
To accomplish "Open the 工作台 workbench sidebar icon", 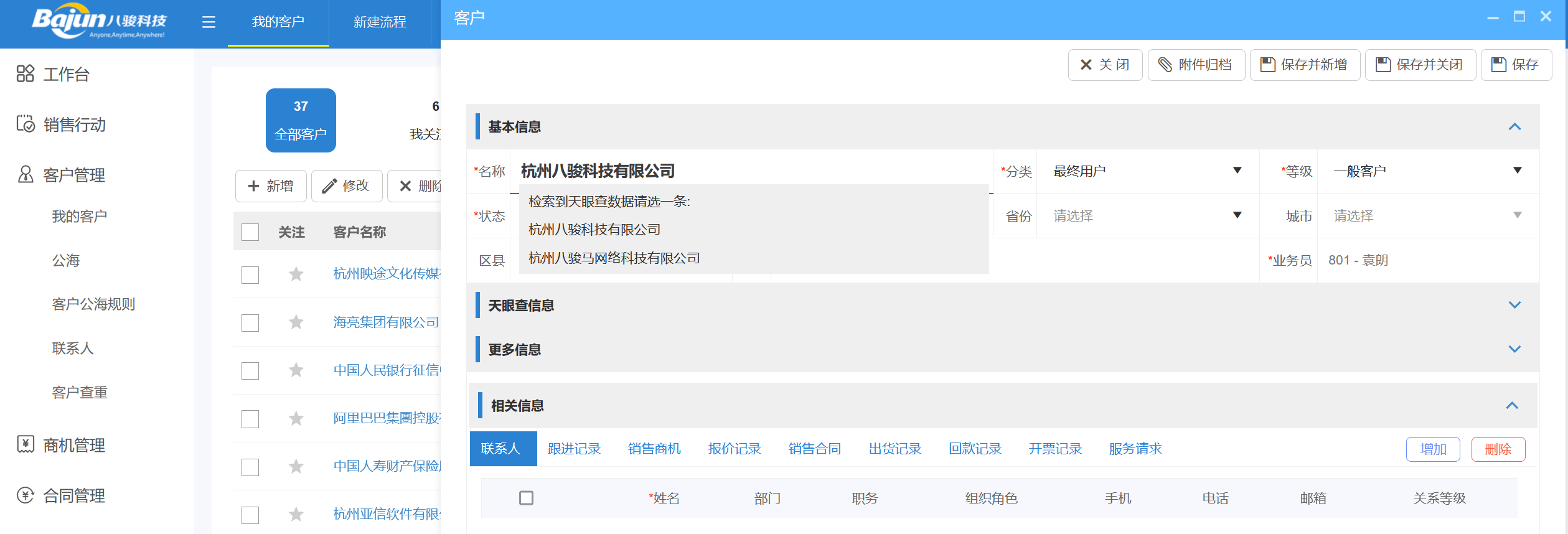I will (25, 73).
